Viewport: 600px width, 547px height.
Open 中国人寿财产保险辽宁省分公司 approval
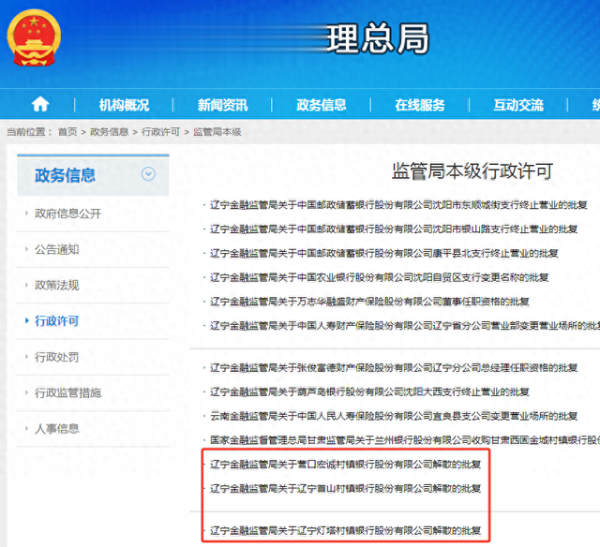coord(405,326)
